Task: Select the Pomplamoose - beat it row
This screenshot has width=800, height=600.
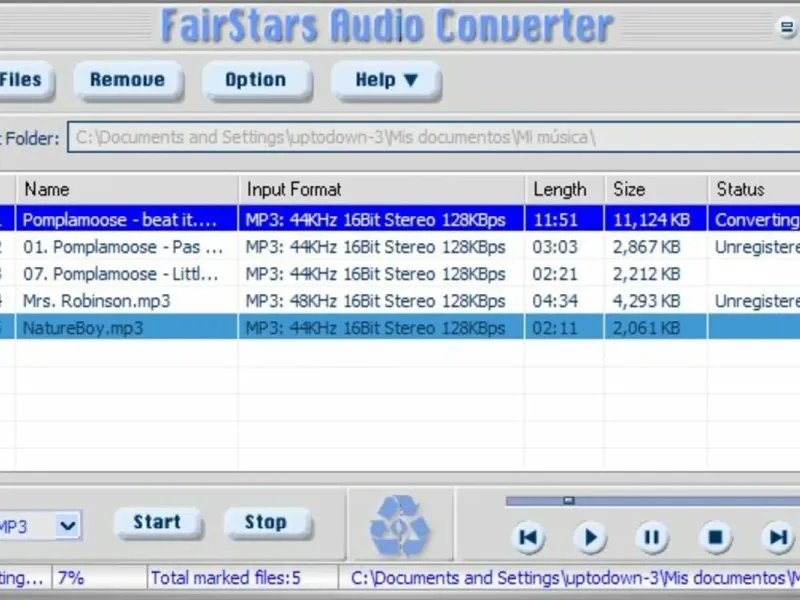Action: [x=400, y=219]
